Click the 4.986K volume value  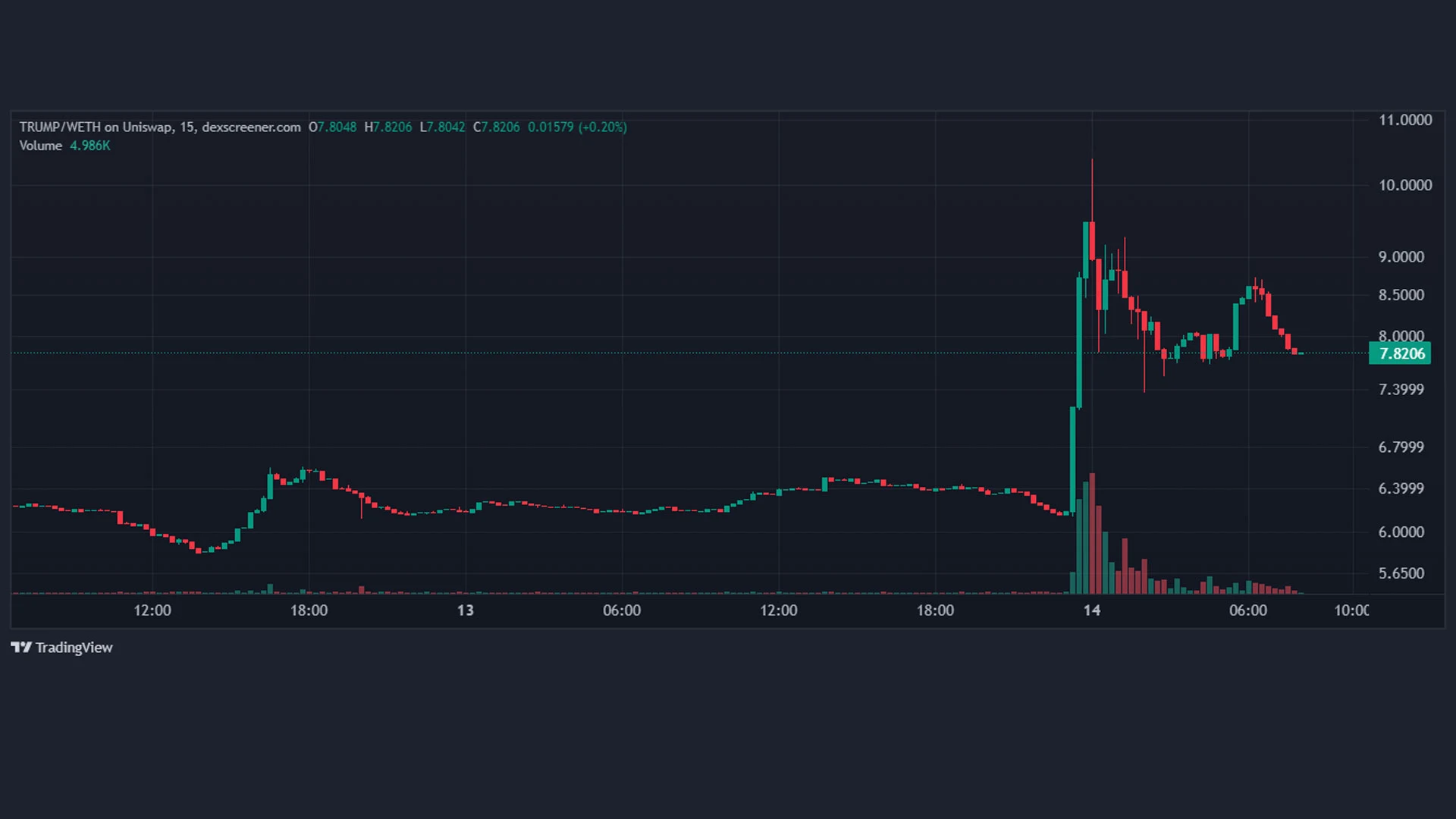[x=90, y=146]
